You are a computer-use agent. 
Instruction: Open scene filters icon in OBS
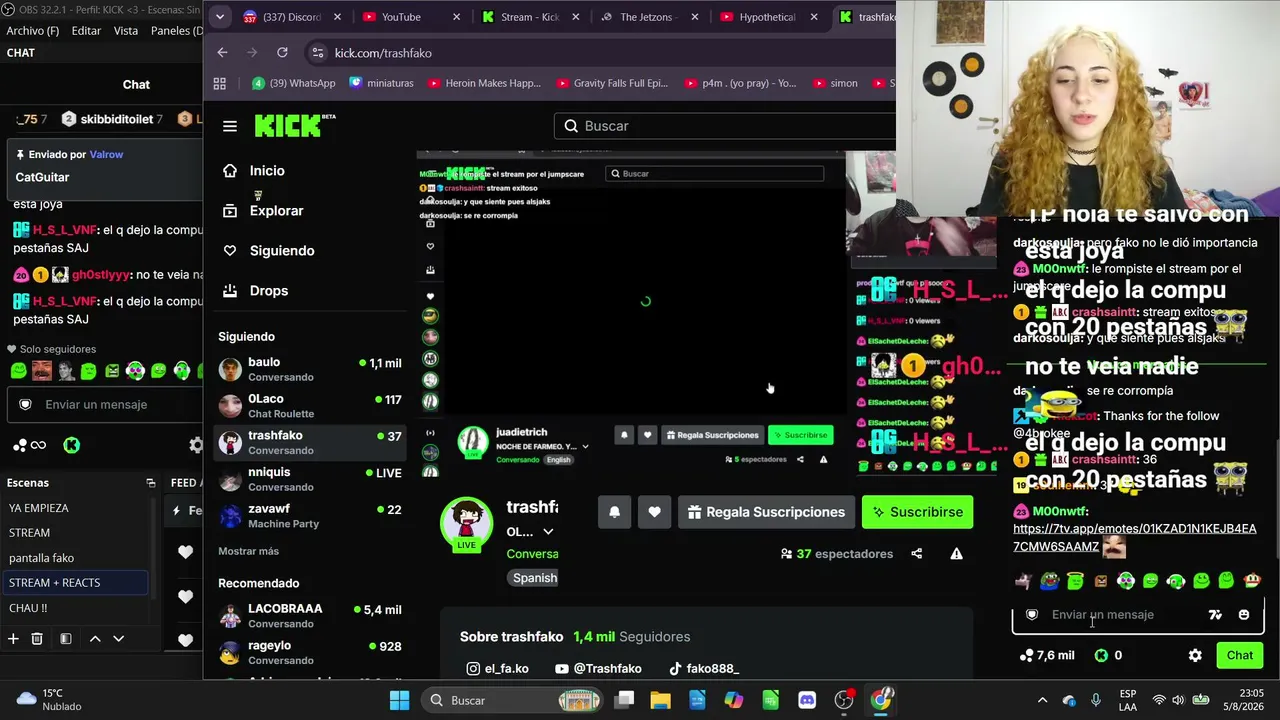65,639
